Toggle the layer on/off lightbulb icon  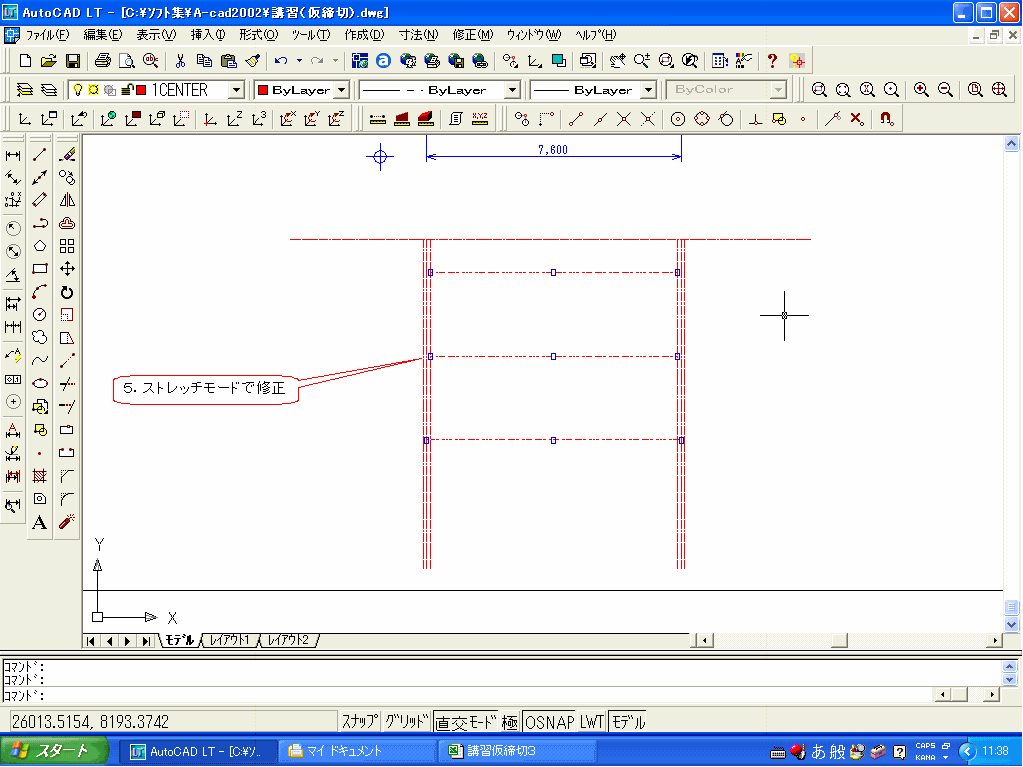78,90
